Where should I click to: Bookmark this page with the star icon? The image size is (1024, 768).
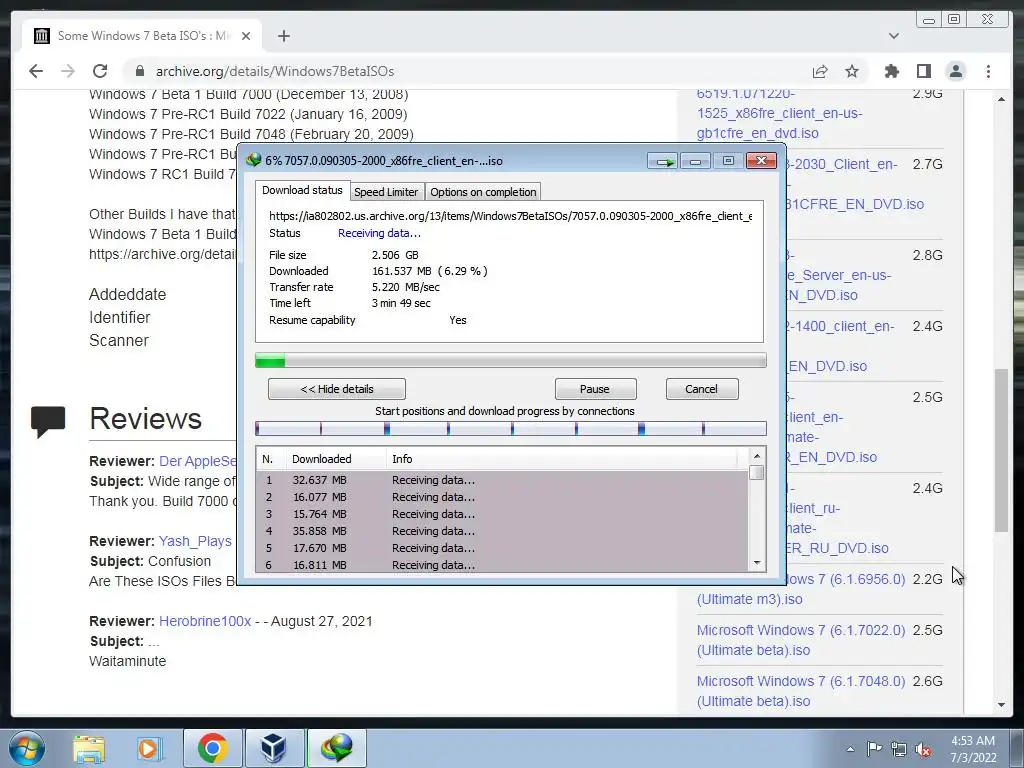coord(852,71)
